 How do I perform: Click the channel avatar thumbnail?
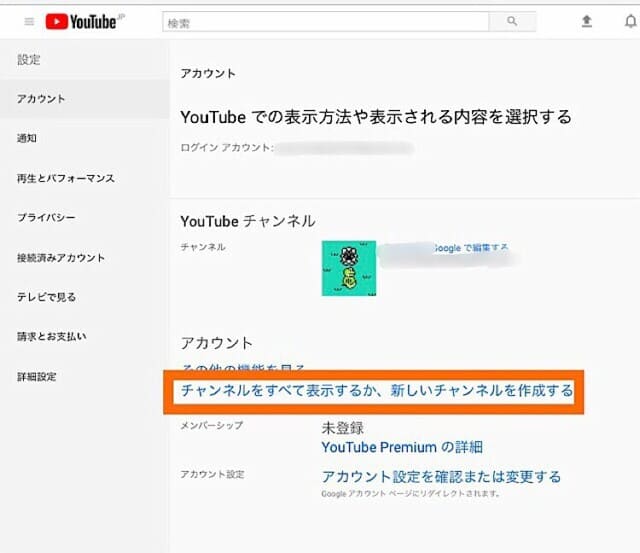(x=349, y=268)
